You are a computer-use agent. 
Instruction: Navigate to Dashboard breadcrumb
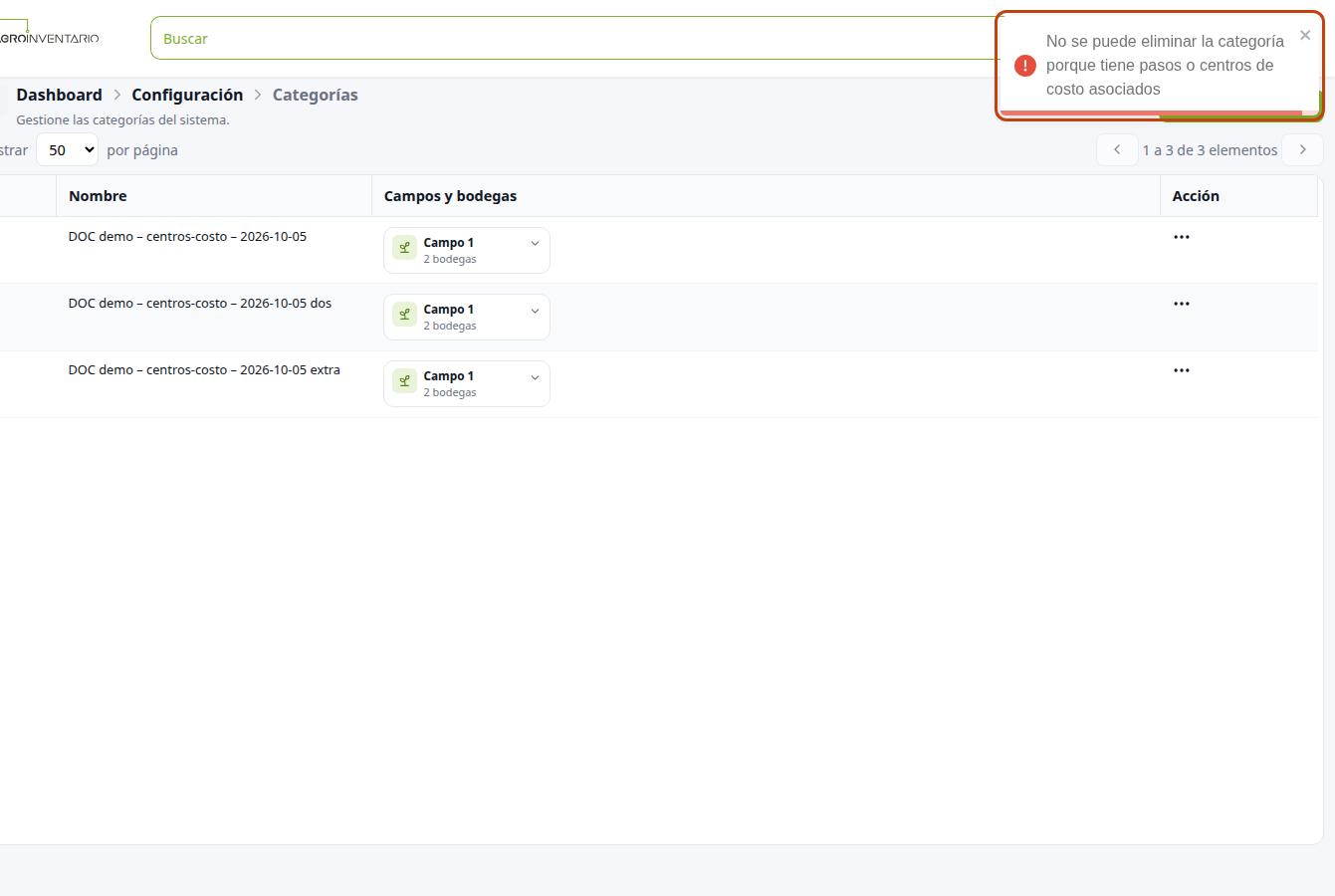click(59, 95)
